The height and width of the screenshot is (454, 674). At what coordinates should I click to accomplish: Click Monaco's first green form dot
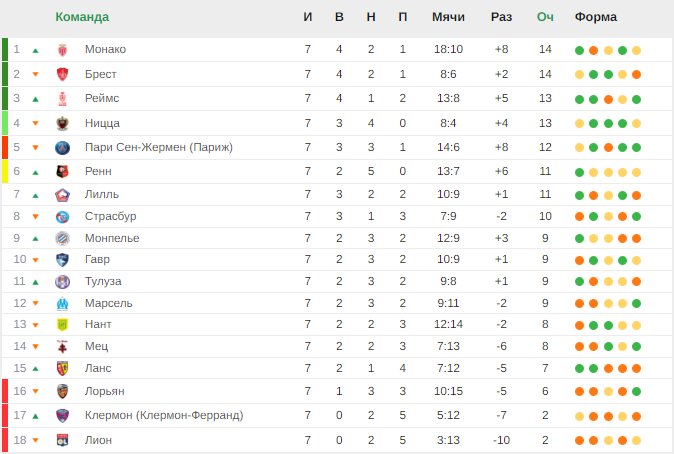pyautogui.click(x=579, y=50)
